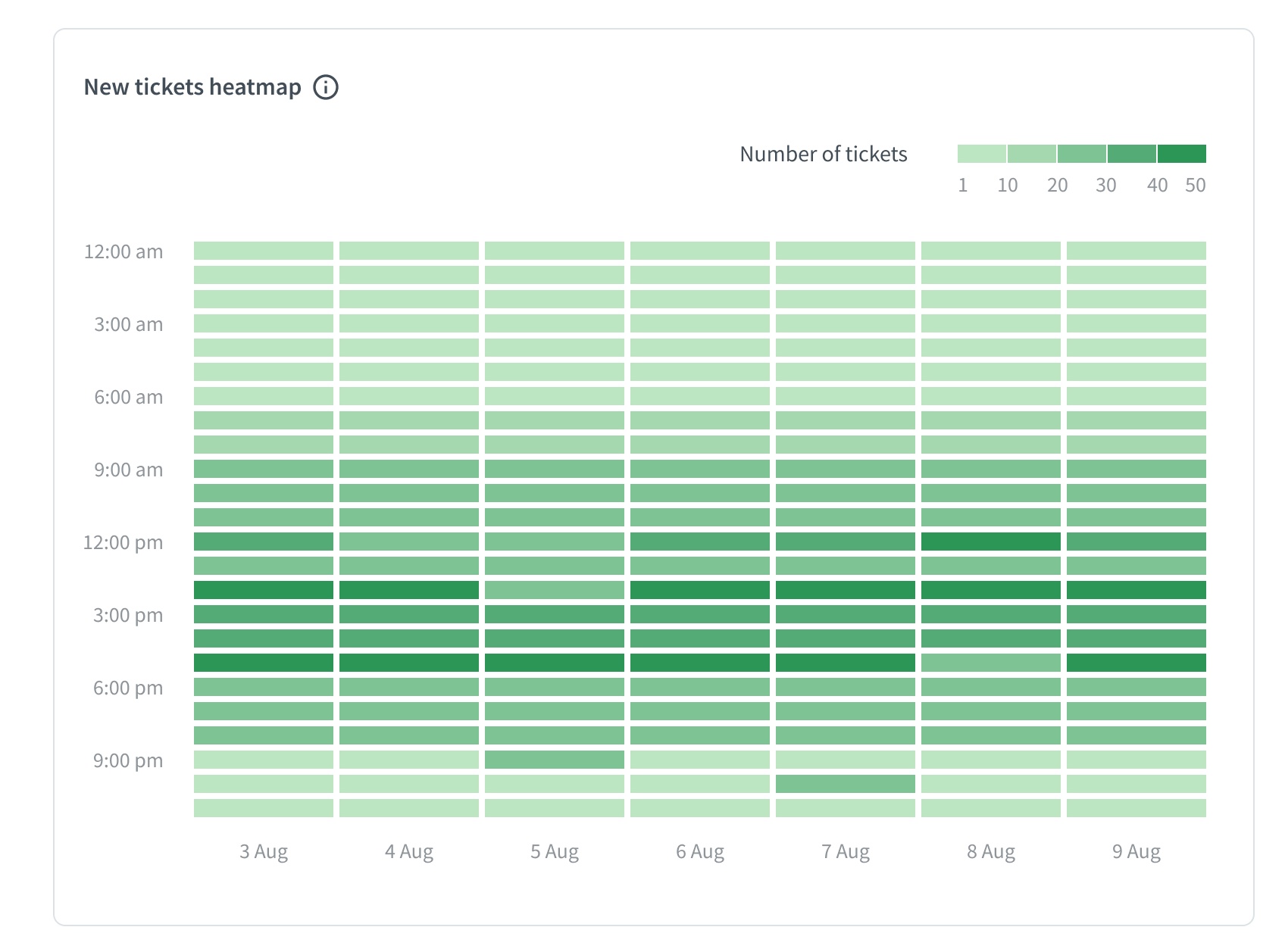Click the 12:00 pm cell for 8 Aug
The height and width of the screenshot is (952, 1285).
[990, 542]
